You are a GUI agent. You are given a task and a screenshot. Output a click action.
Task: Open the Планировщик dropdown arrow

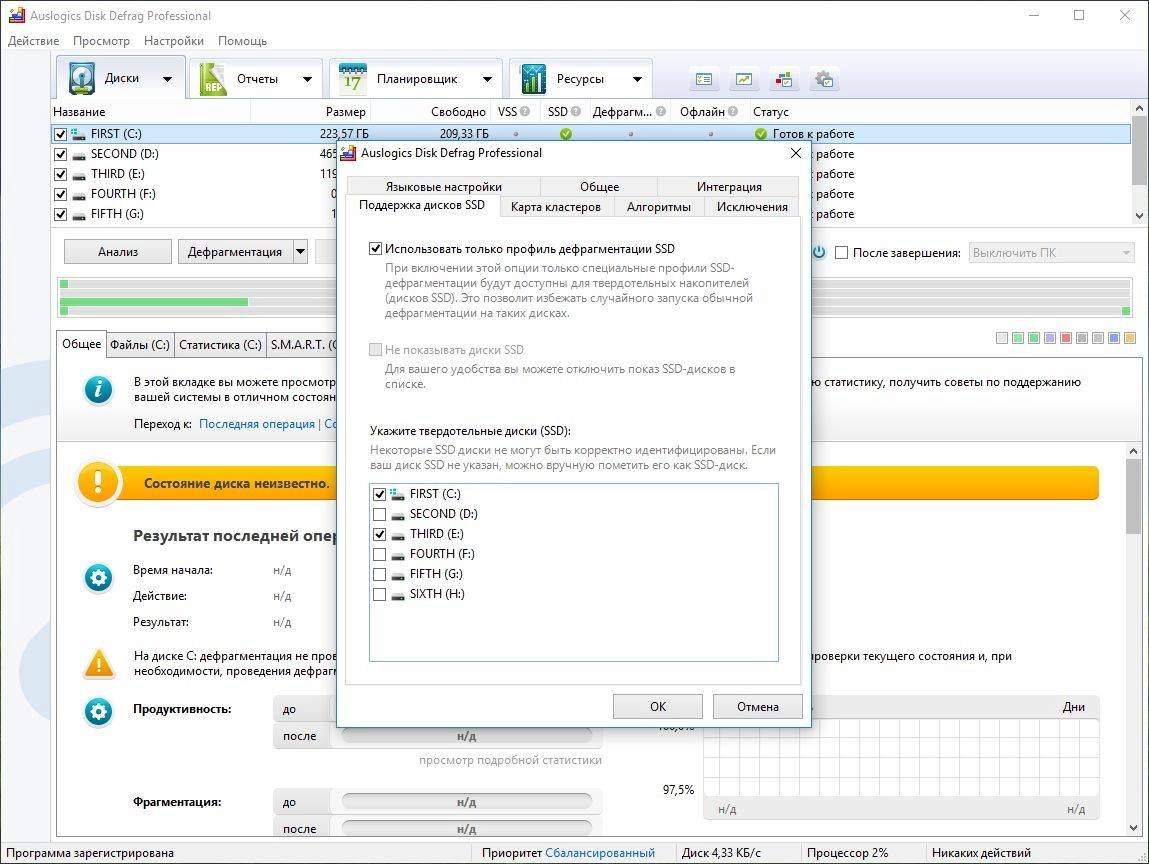point(487,79)
